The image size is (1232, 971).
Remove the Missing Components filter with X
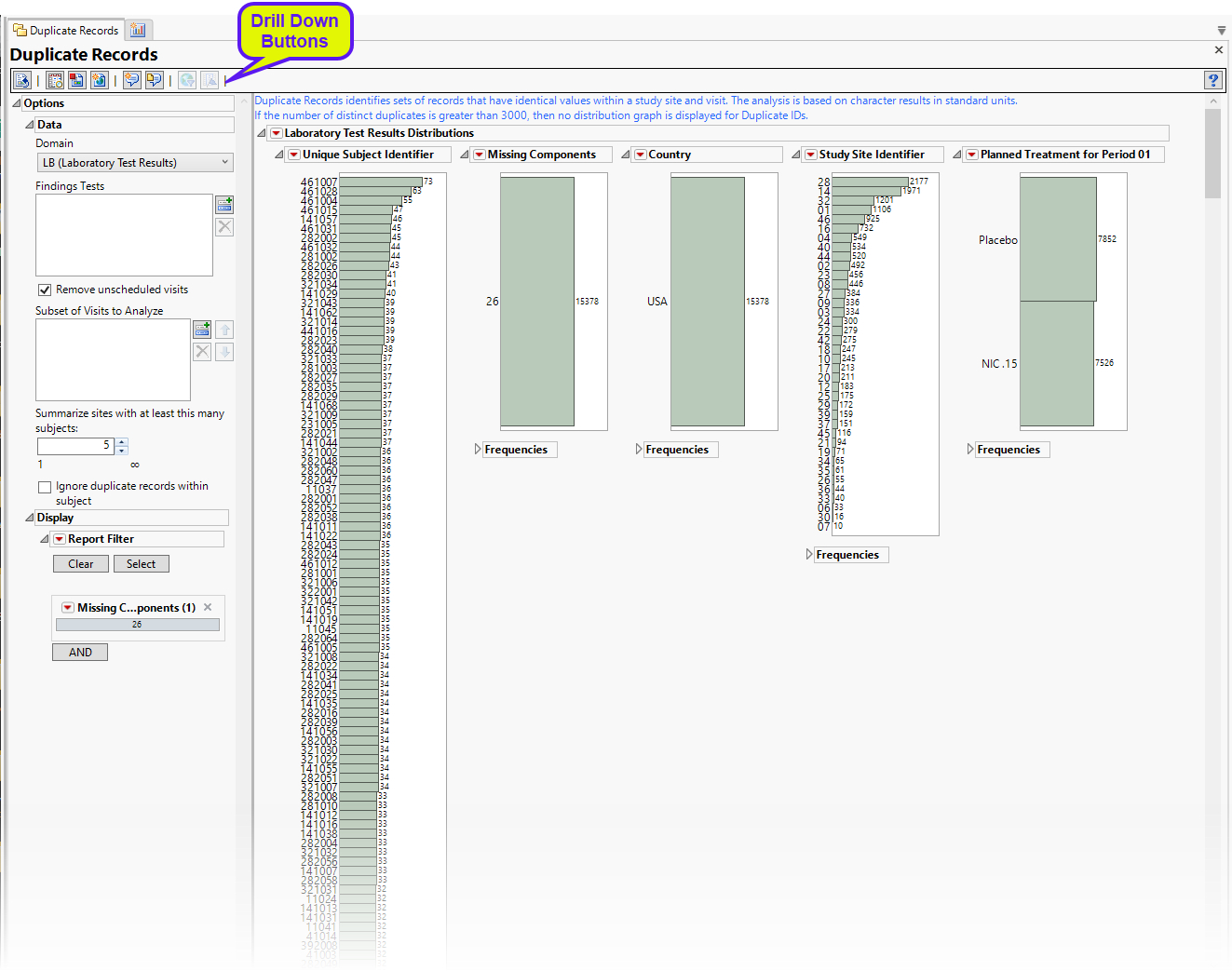(208, 607)
